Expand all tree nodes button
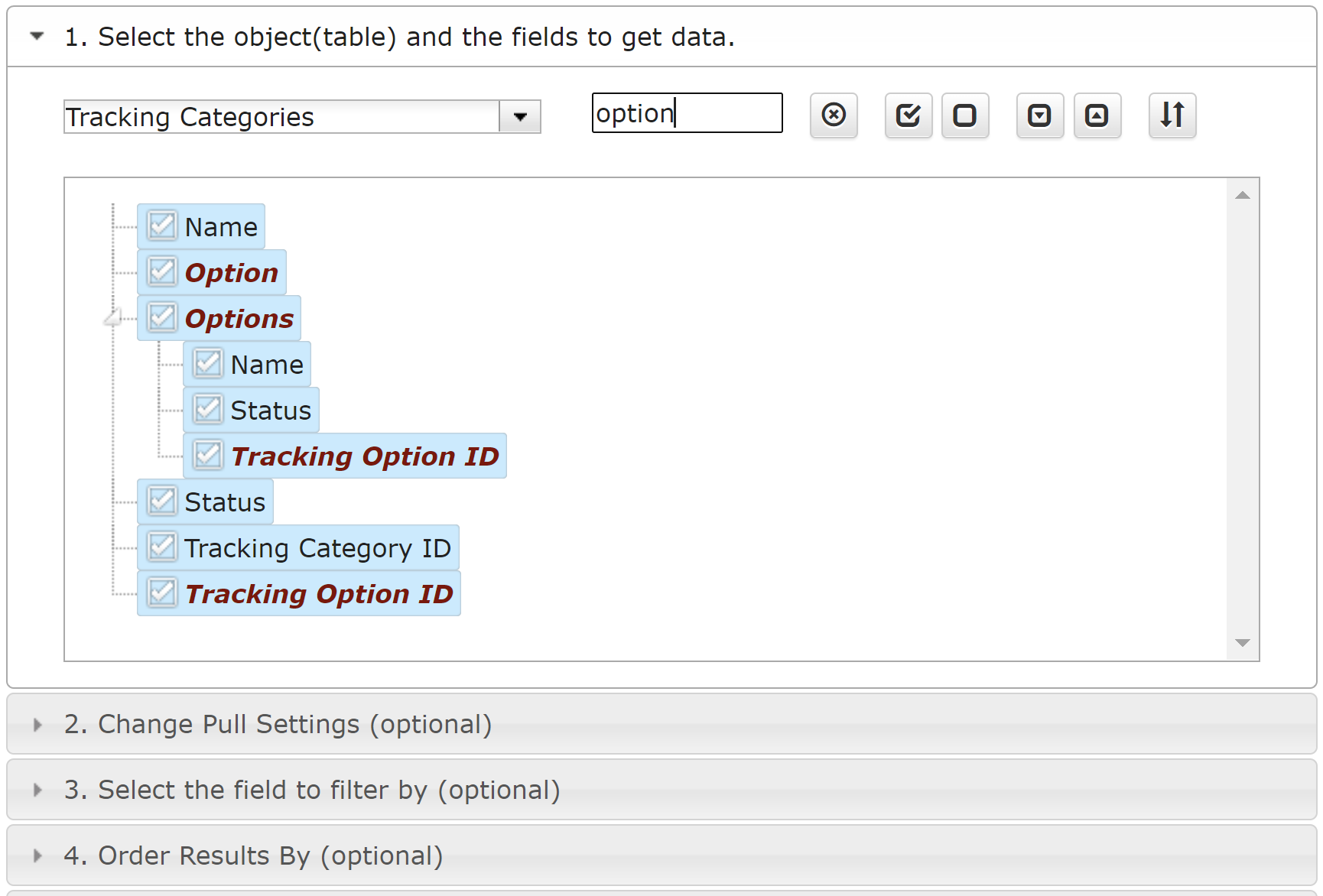Screen dimensions: 1323x896 click(x=1039, y=115)
